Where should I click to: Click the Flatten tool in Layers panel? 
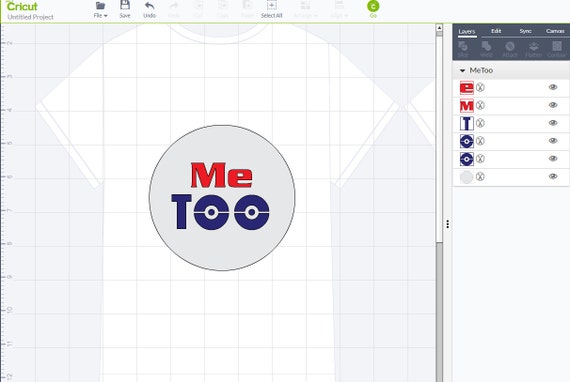(534, 49)
